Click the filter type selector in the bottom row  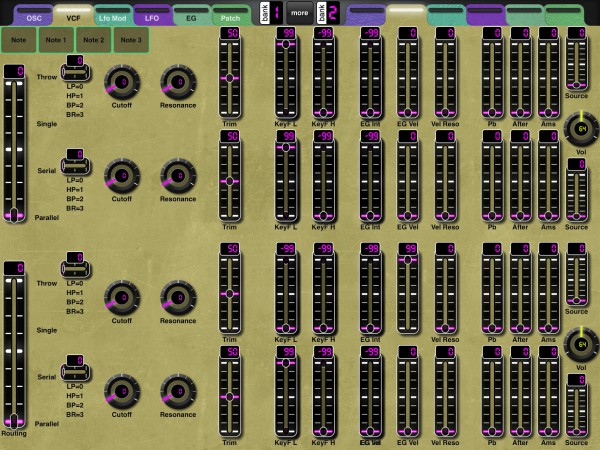click(x=75, y=372)
